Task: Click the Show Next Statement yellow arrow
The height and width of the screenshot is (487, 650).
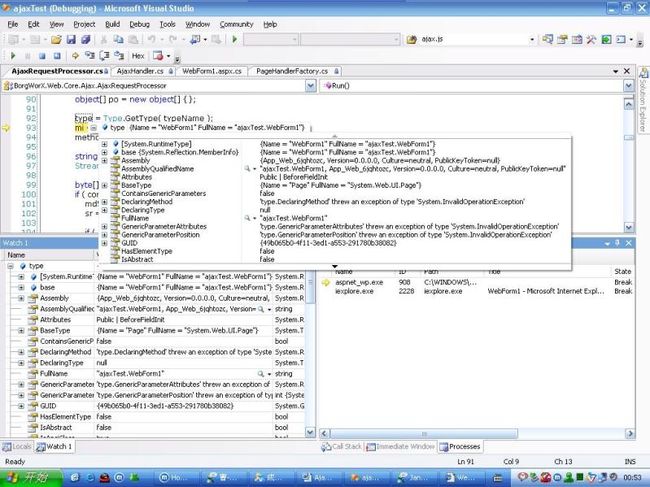Action: pyautogui.click(x=75, y=56)
